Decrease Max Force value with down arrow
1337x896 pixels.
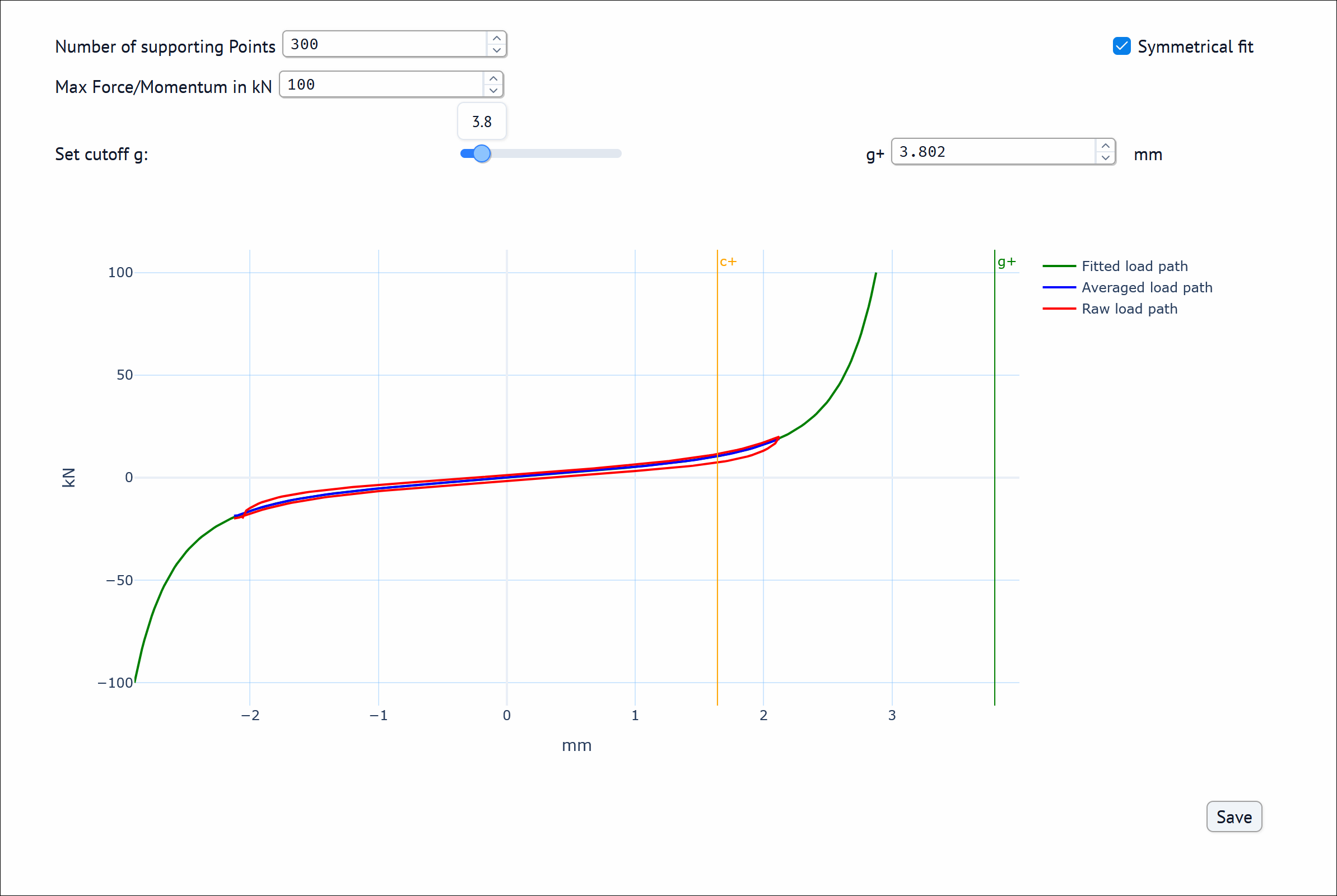[x=493, y=90]
